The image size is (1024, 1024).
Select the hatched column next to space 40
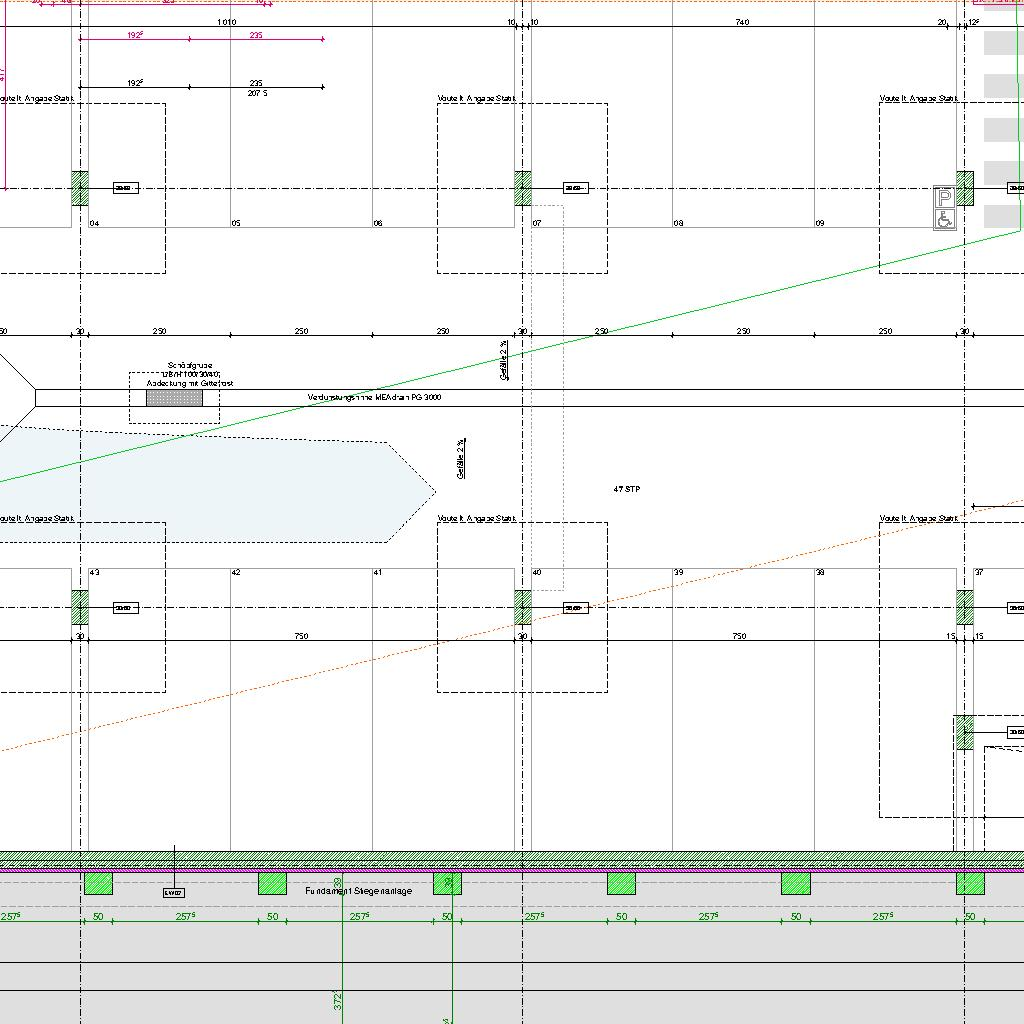pyautogui.click(x=523, y=607)
